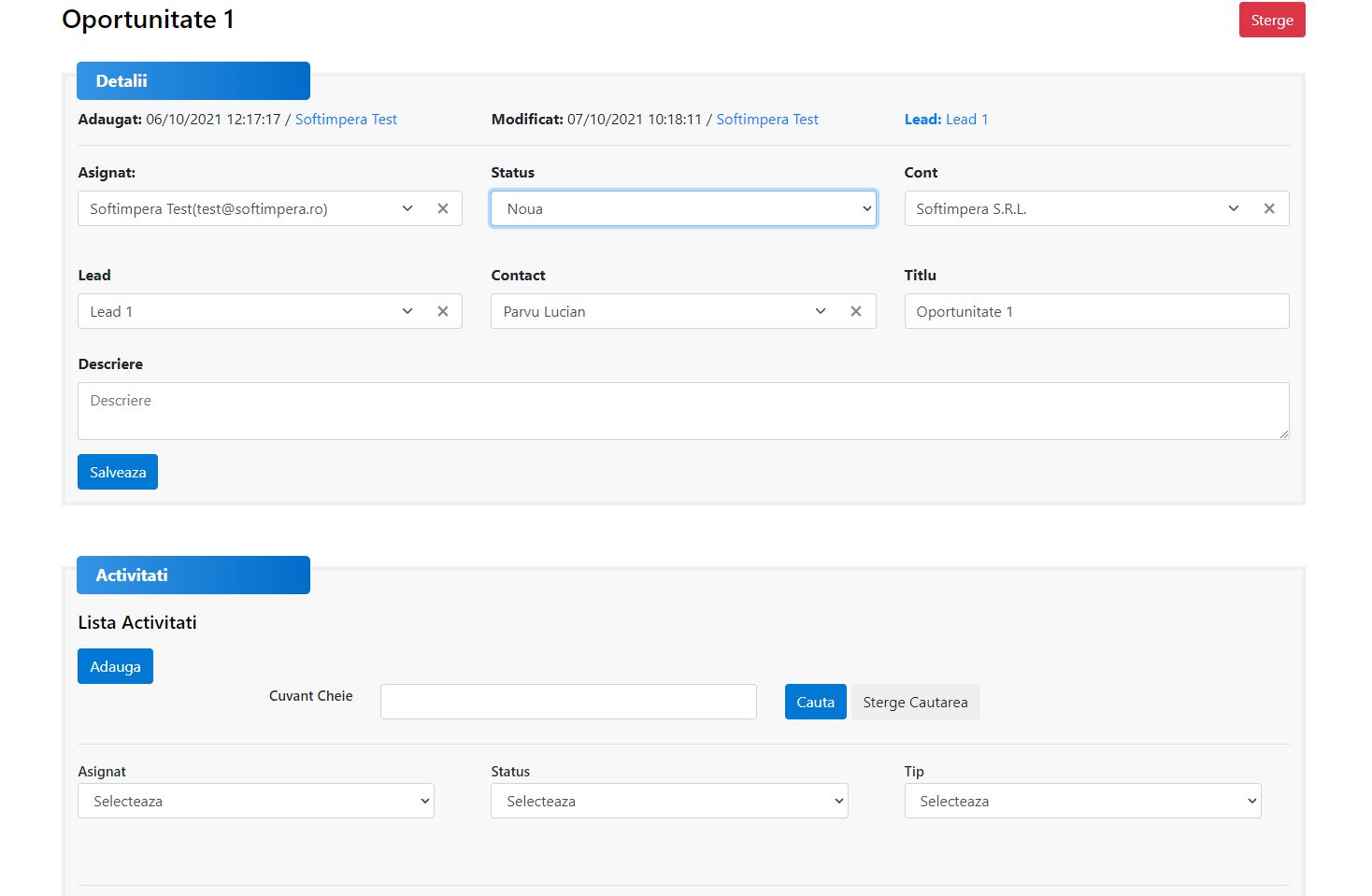Clear the Asignat field with its X icon
Image resolution: width=1372 pixels, height=896 pixels.
click(x=443, y=208)
